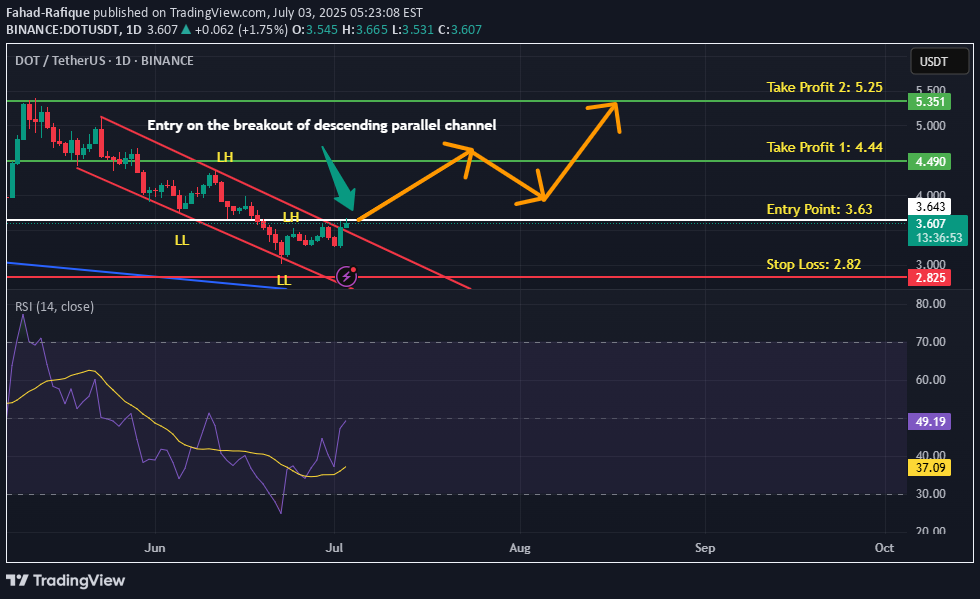Screen dimensions: 980x599
Task: Select the 4.490 green price tag
Action: coord(929,161)
